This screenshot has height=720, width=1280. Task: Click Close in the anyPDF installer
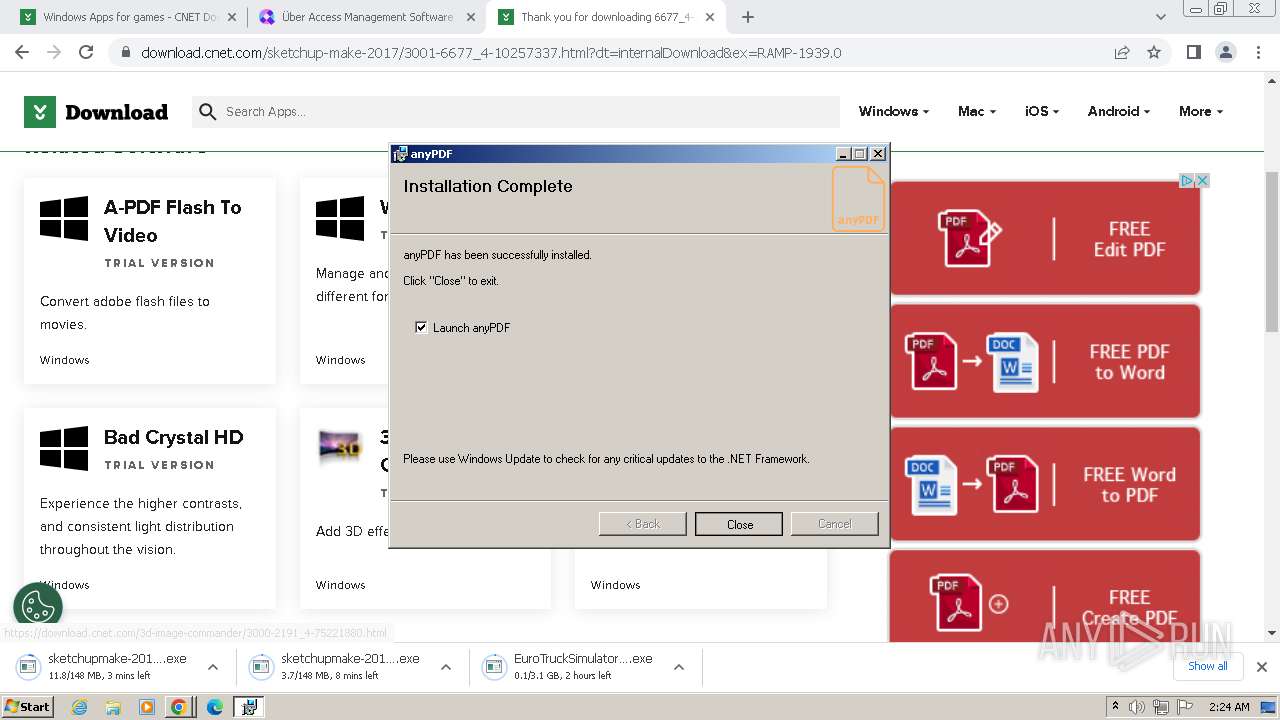tap(740, 524)
